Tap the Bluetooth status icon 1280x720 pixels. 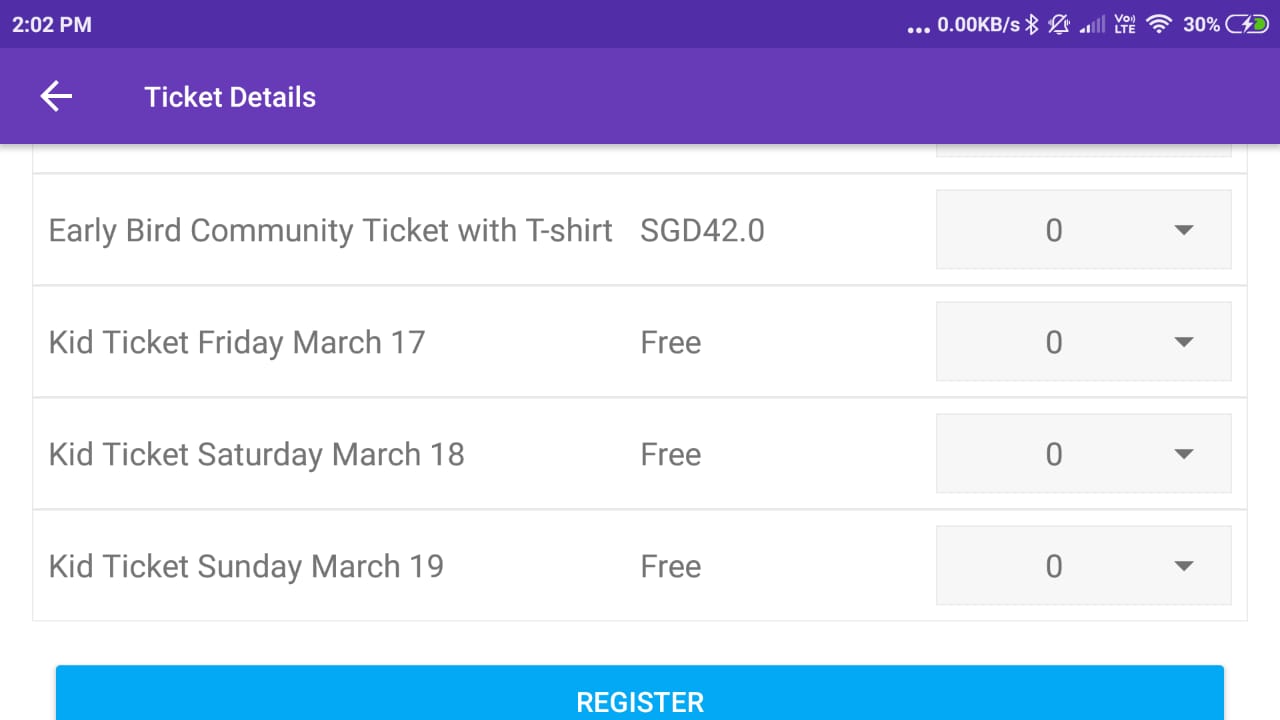(1032, 25)
